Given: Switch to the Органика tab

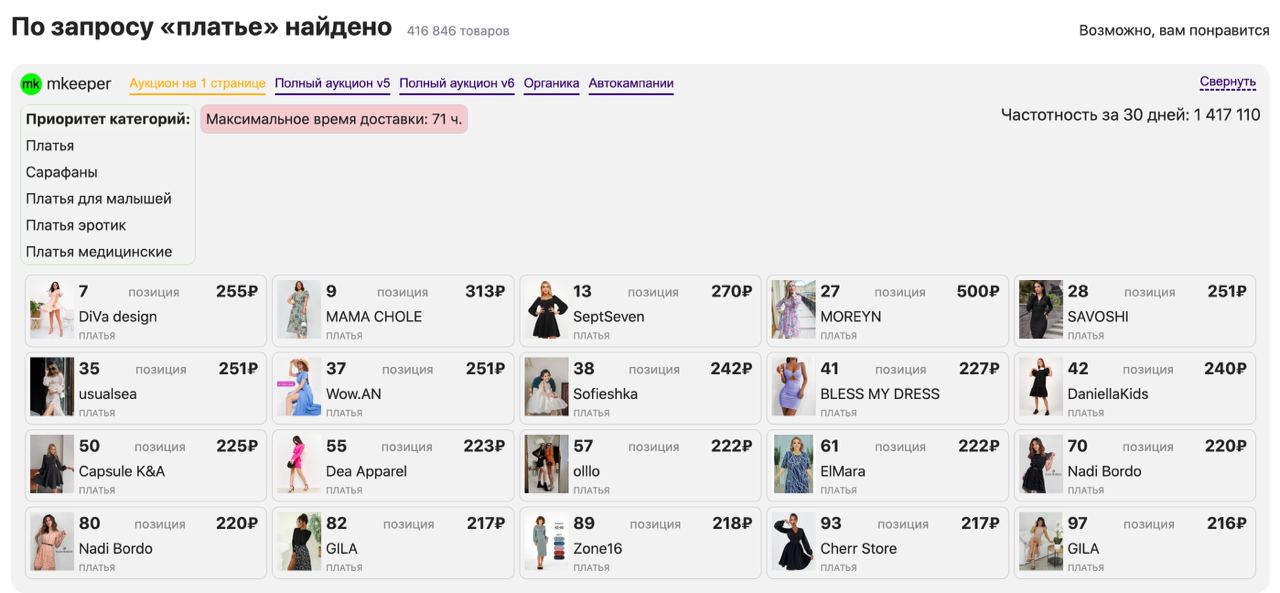Looking at the screenshot, I should 551,84.
